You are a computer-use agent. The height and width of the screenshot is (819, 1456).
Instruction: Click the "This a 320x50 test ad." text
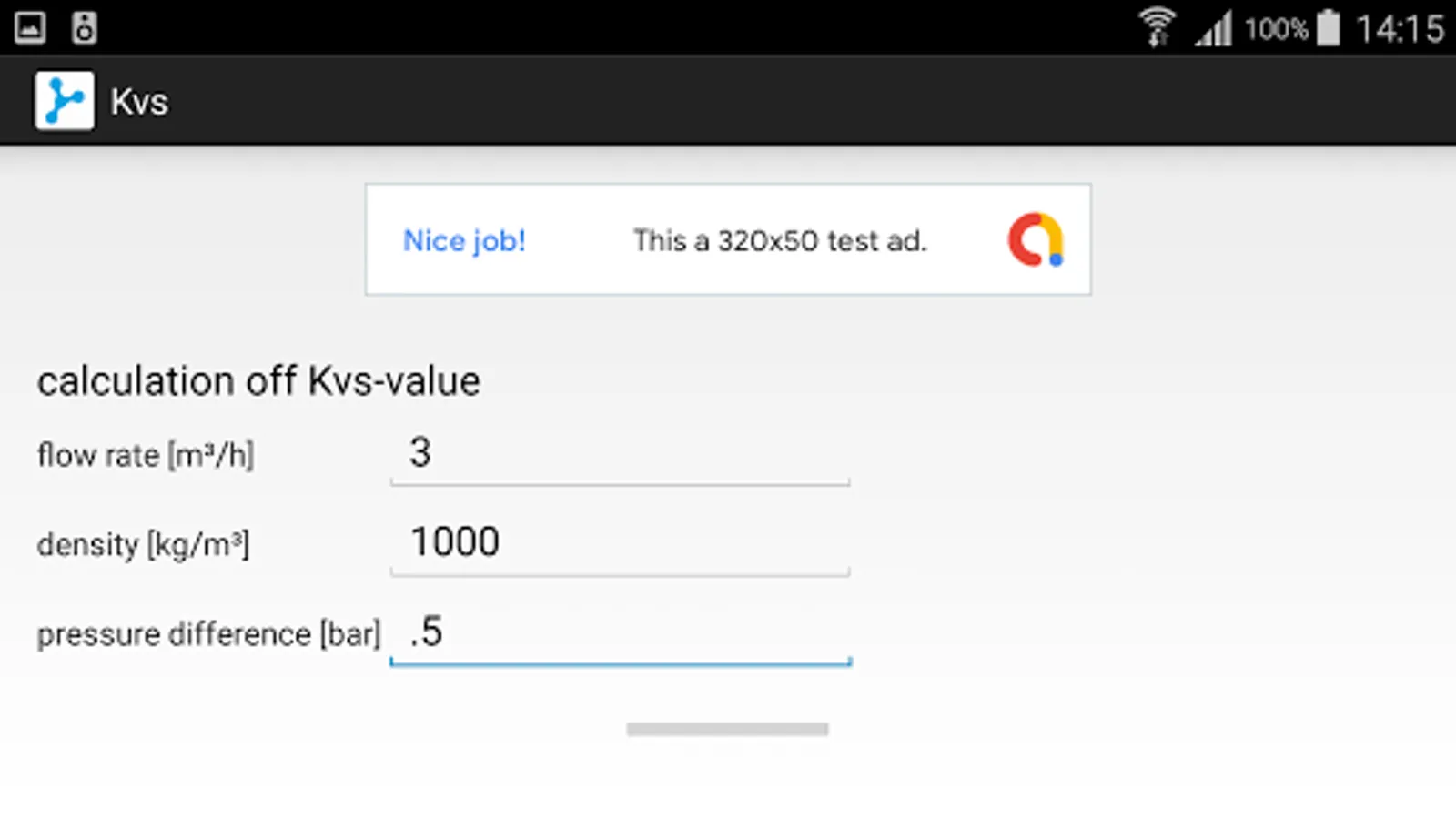(x=780, y=241)
